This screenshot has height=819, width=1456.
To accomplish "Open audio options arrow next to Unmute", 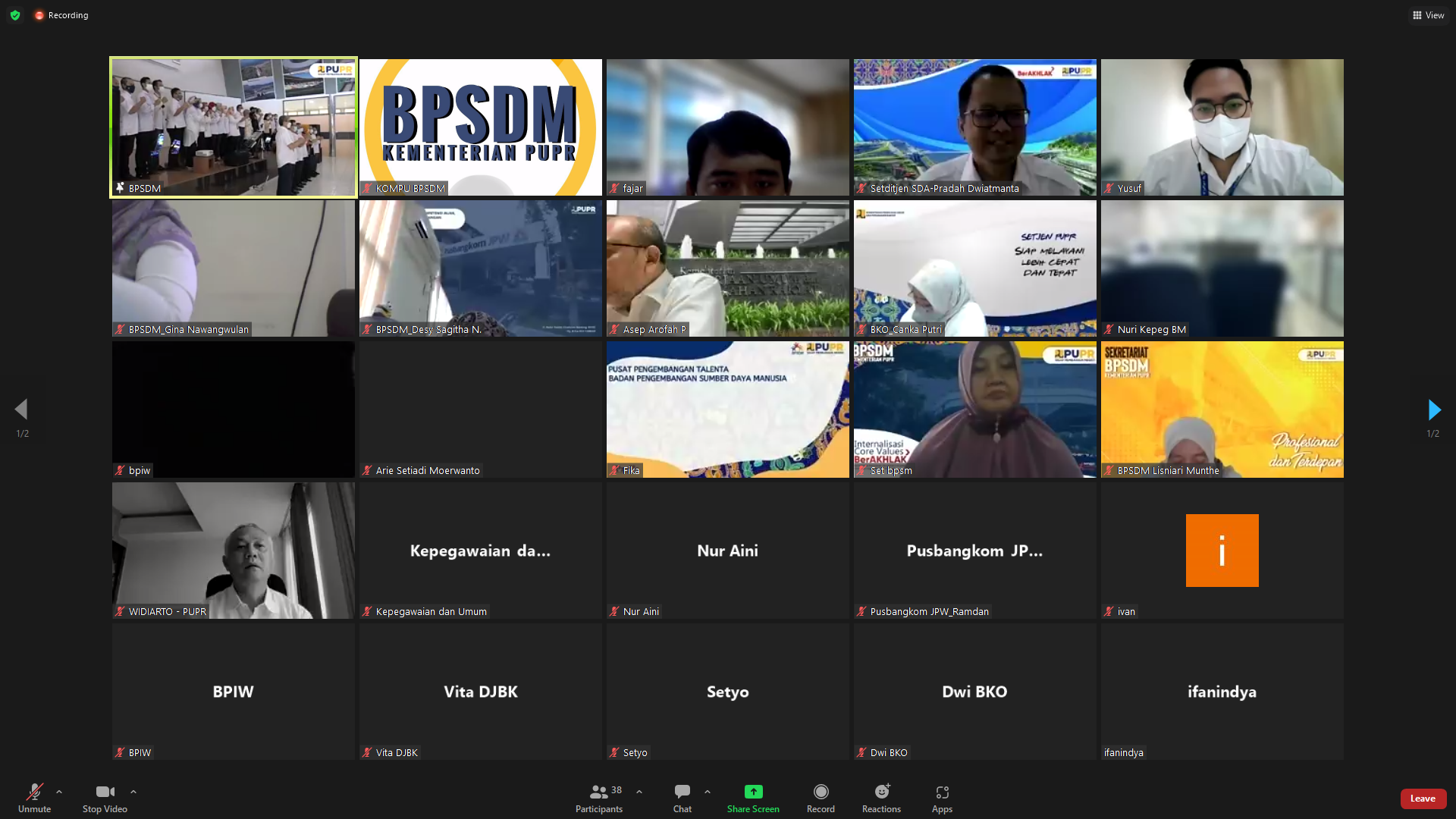I will [x=59, y=792].
